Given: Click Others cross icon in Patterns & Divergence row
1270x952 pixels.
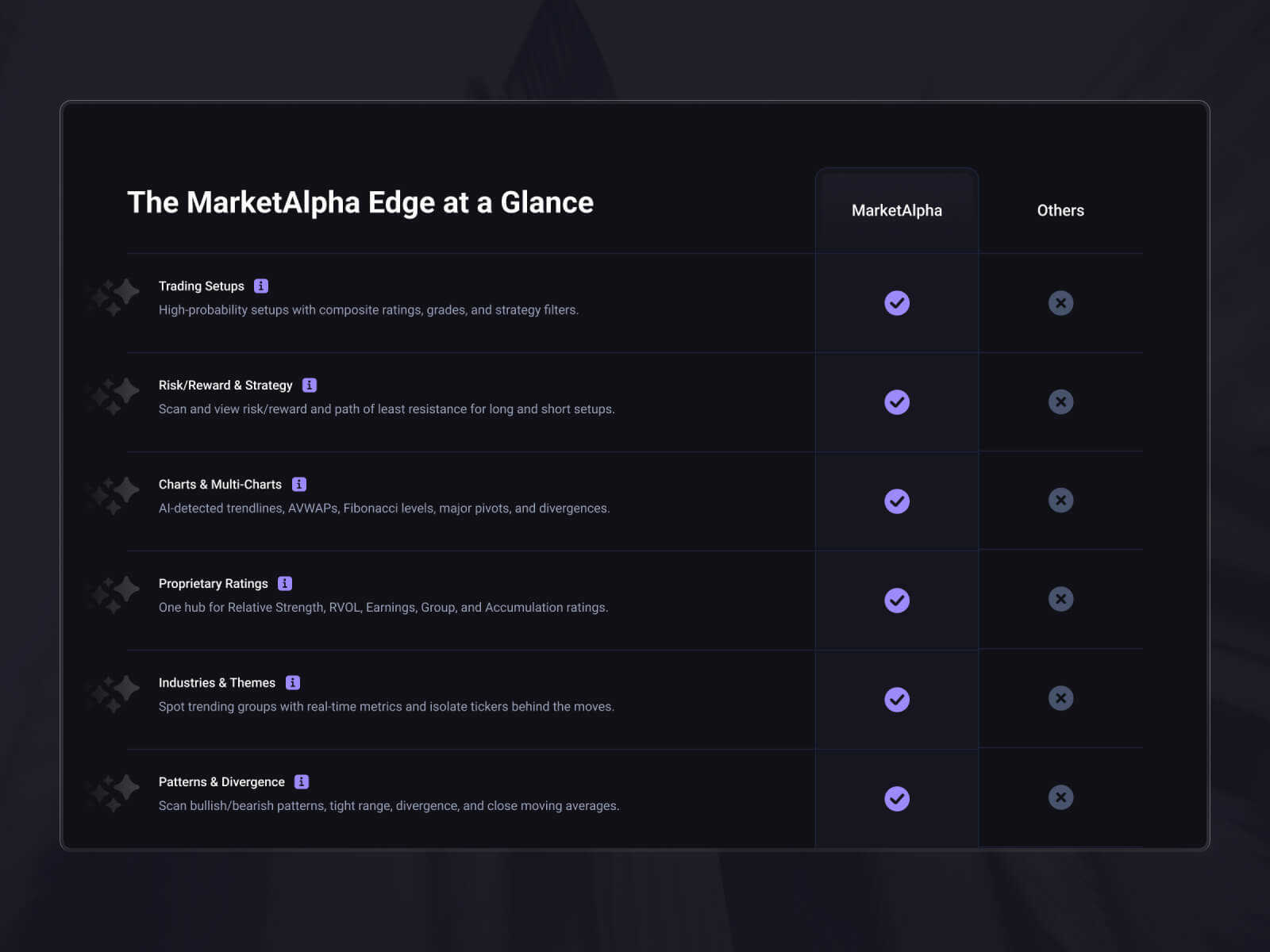Looking at the screenshot, I should [x=1060, y=797].
